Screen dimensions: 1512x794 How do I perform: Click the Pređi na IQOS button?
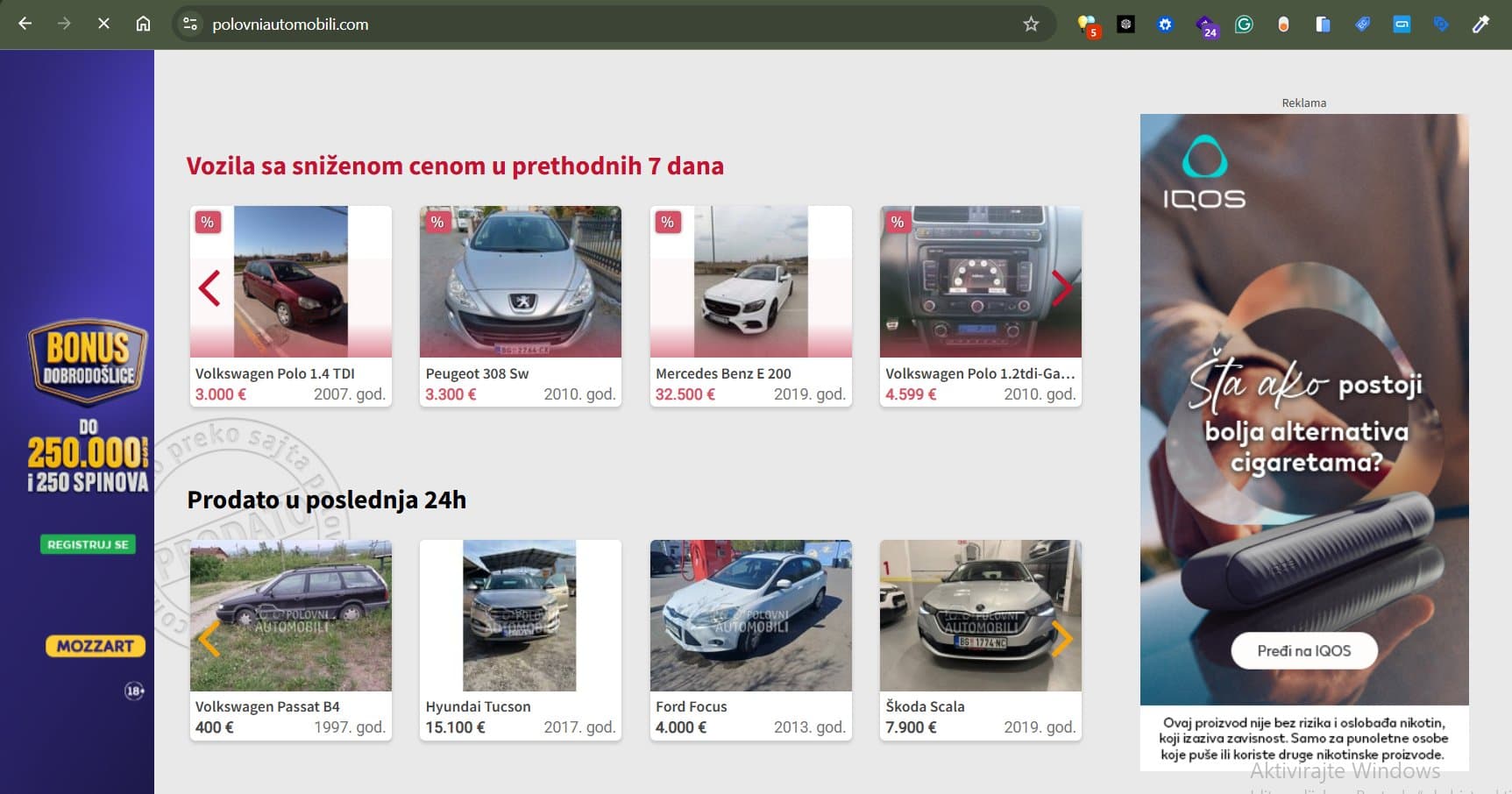click(1304, 650)
